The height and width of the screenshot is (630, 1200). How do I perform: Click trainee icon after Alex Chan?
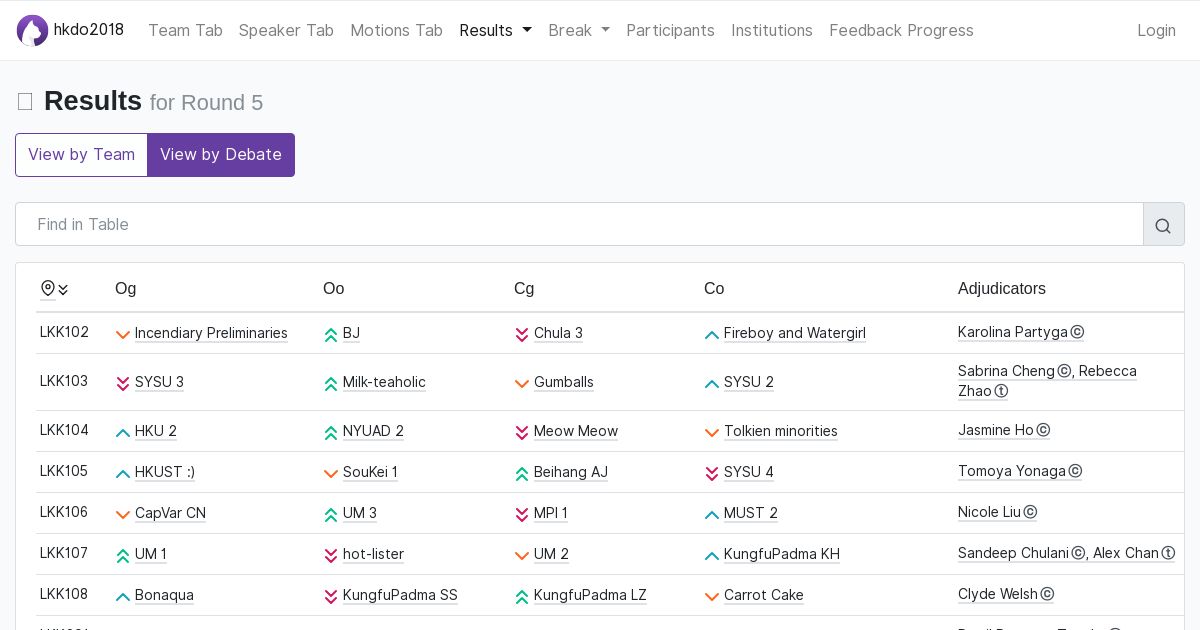point(1168,553)
